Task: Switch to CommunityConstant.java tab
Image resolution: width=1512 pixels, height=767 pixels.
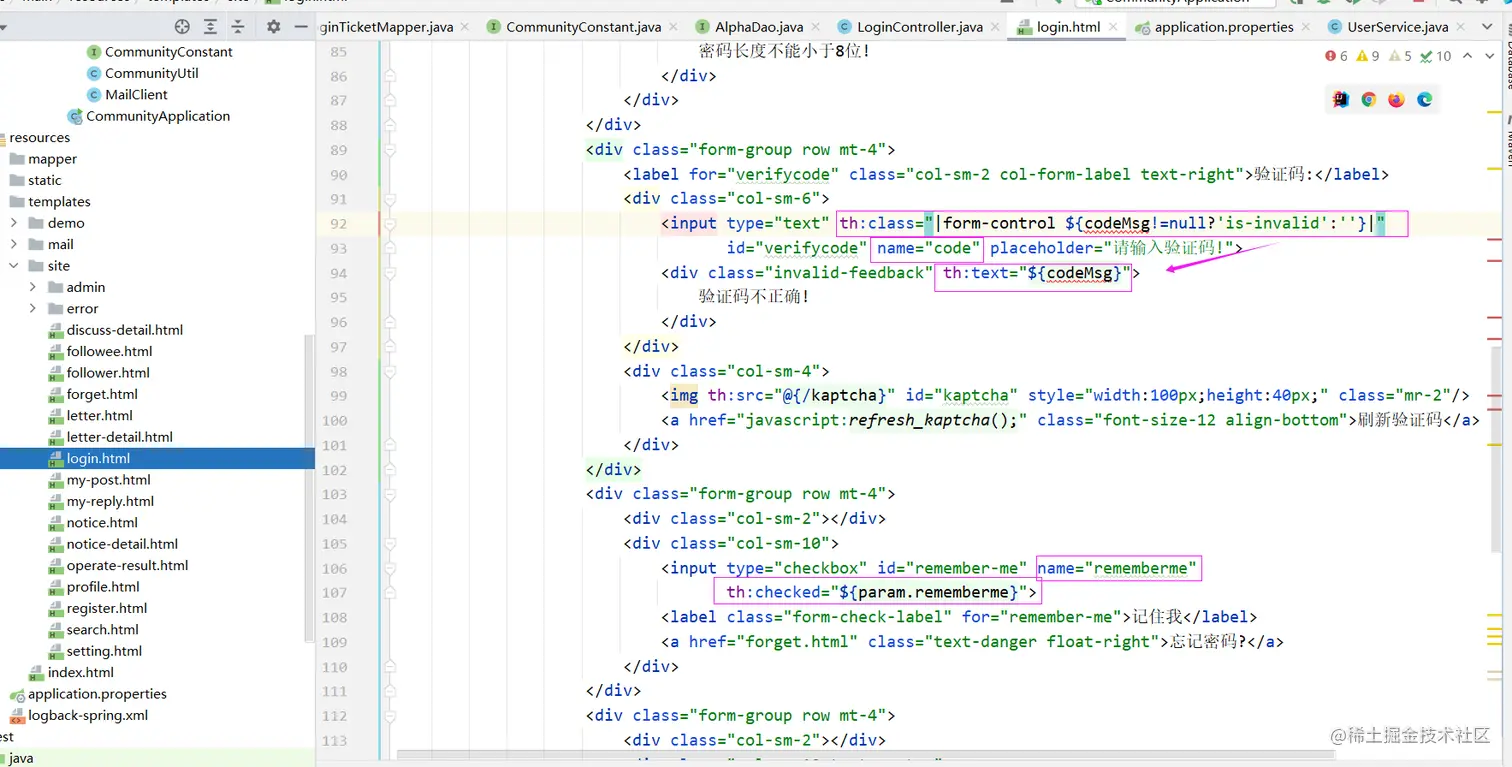Action: pyautogui.click(x=583, y=27)
